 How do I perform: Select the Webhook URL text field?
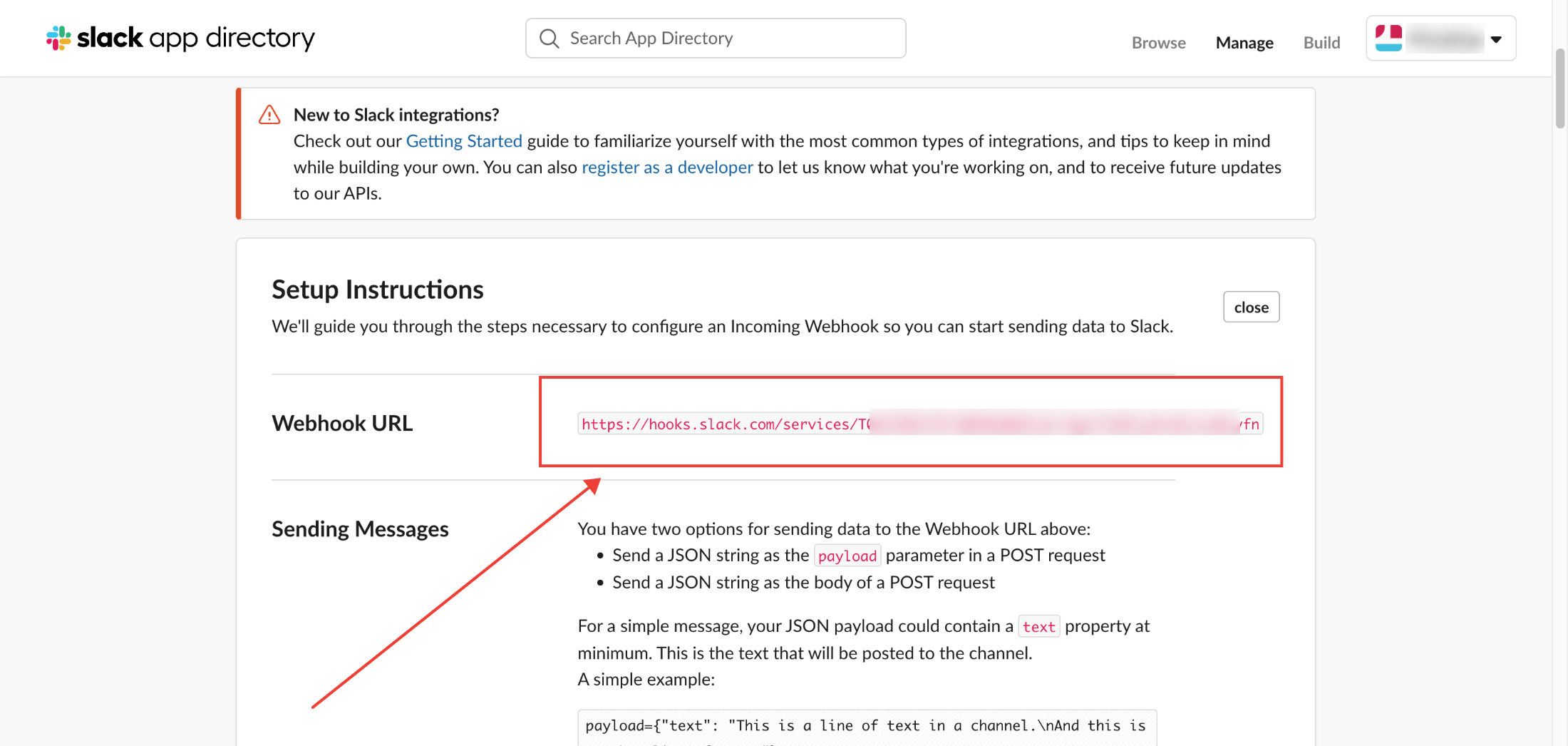[x=920, y=424]
